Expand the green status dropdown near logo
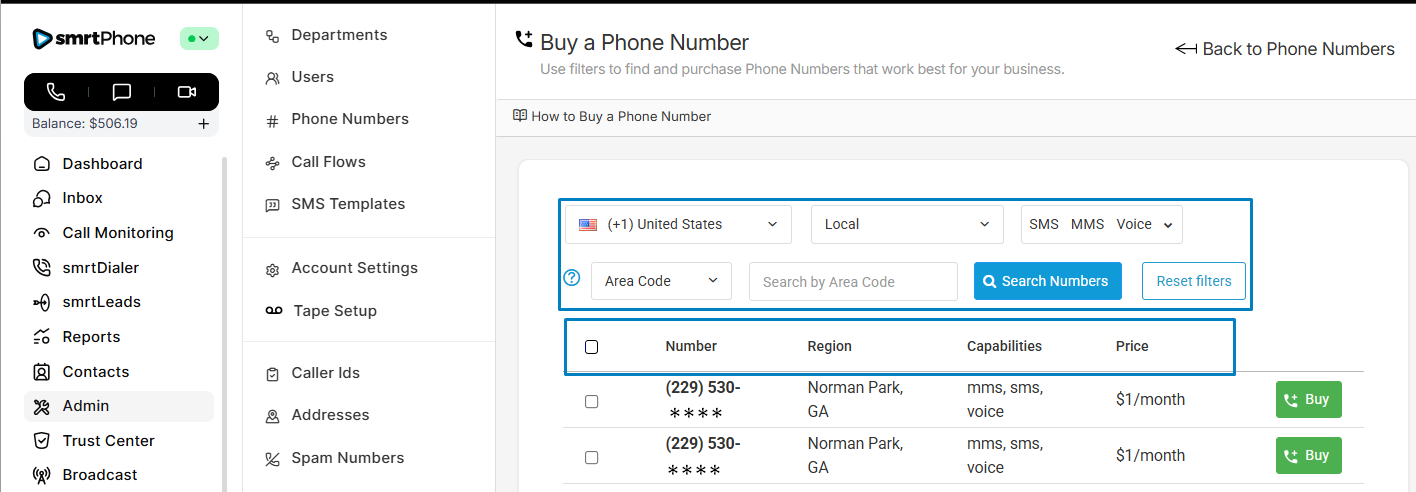The image size is (1416, 492). tap(199, 39)
